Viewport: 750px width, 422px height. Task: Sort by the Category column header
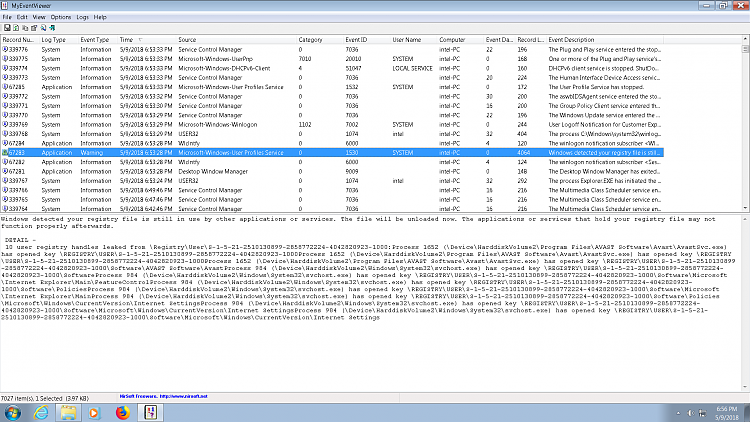320,40
